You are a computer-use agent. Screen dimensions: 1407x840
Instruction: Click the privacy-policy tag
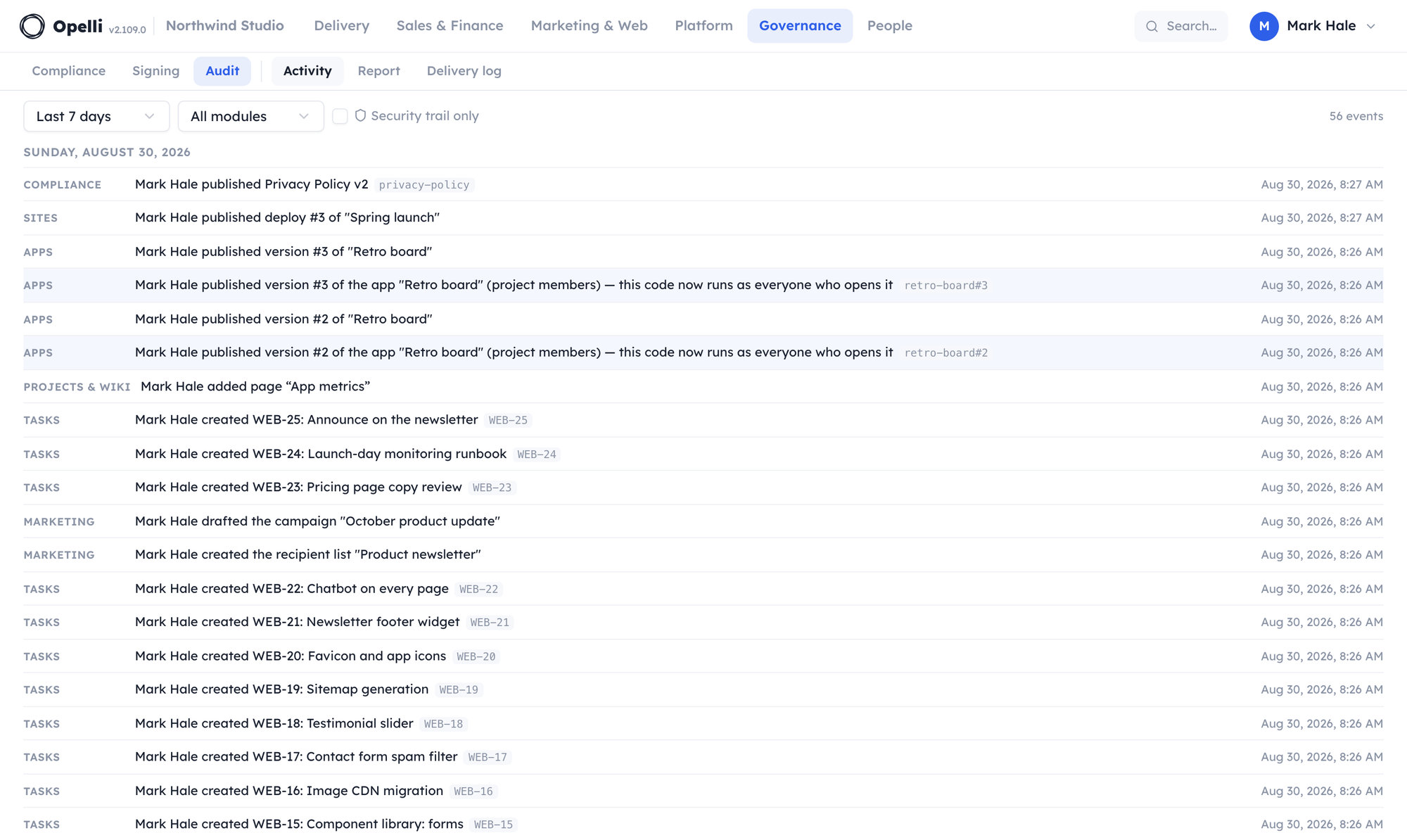tap(424, 185)
